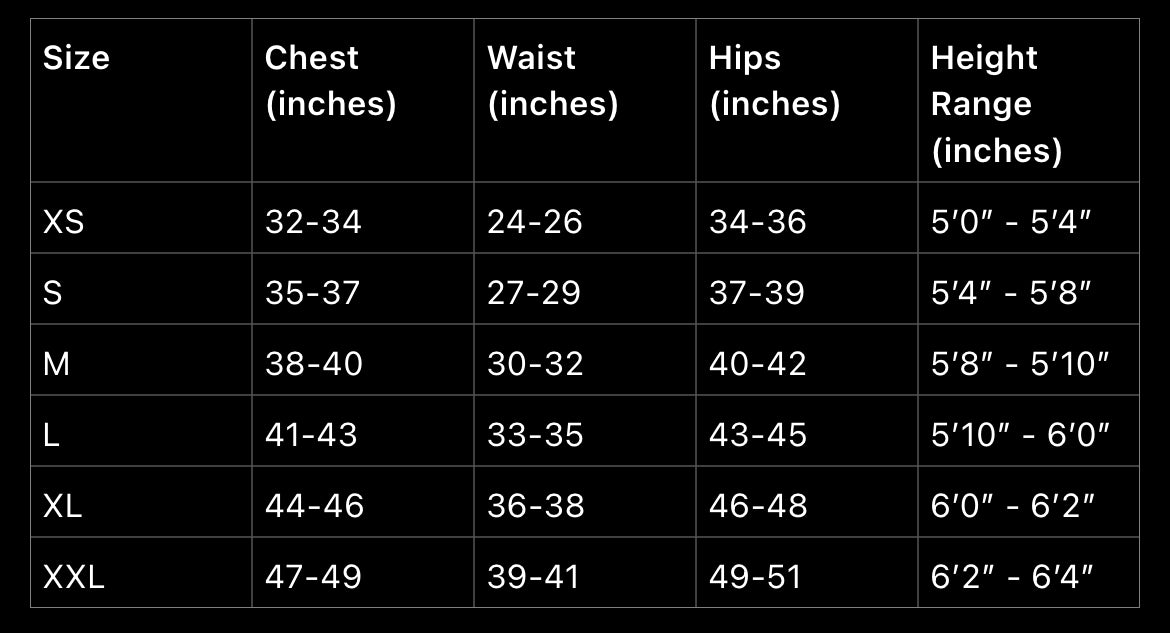
Task: Click the XXL size row label
Action: [x=74, y=576]
